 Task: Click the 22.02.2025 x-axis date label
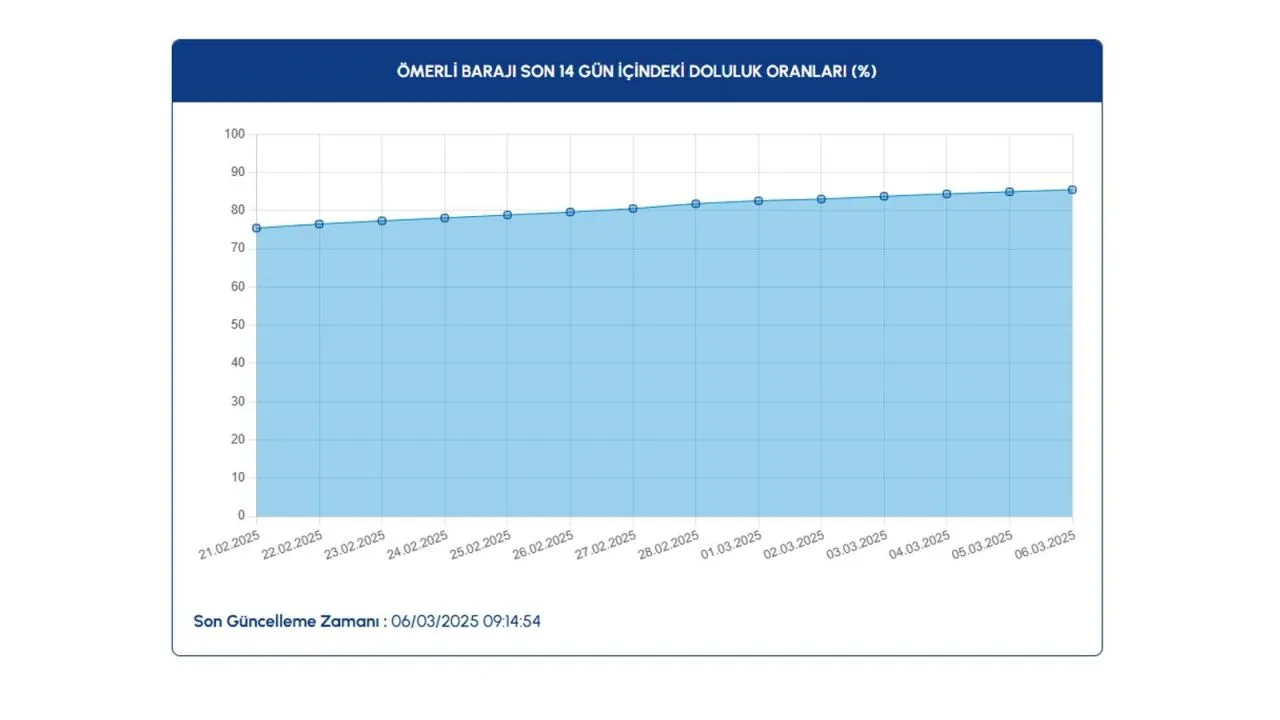click(x=293, y=545)
